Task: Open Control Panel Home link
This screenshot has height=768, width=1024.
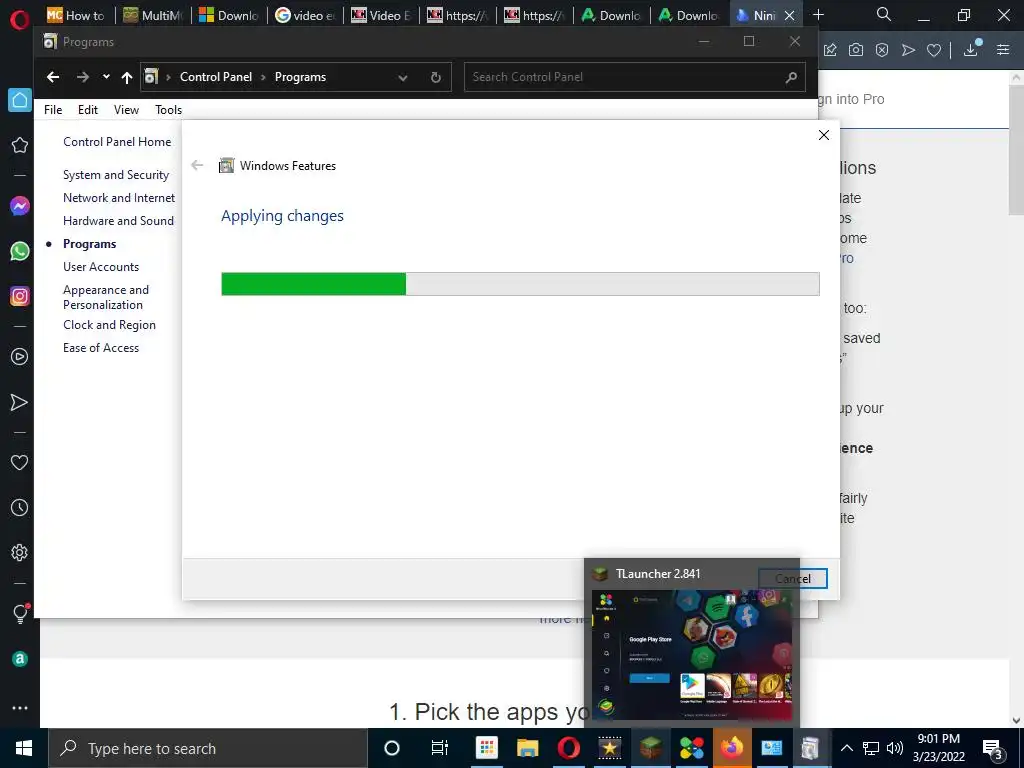Action: [117, 142]
